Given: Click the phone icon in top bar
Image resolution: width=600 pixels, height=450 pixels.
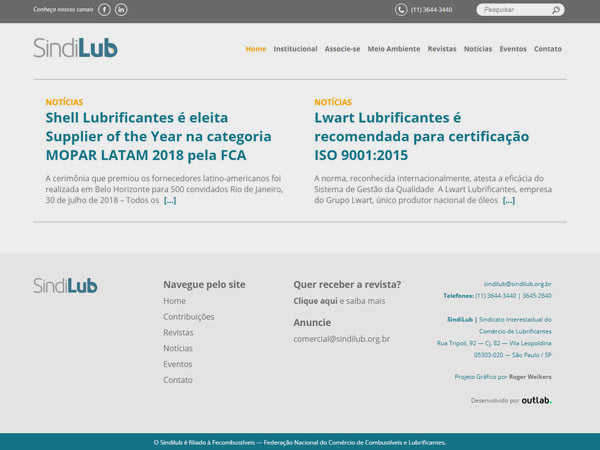Looking at the screenshot, I should [x=401, y=10].
